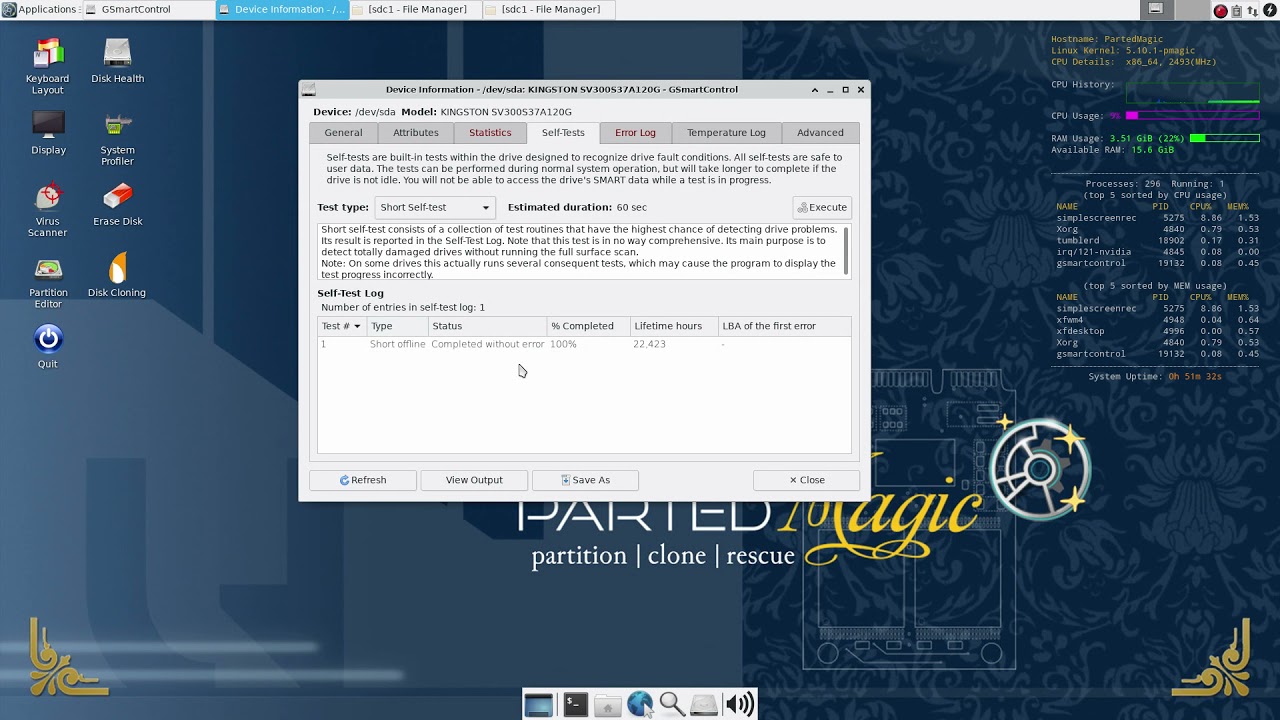Open Disk Health desktop icon
Viewport: 1280px width, 720px height.
tap(117, 61)
